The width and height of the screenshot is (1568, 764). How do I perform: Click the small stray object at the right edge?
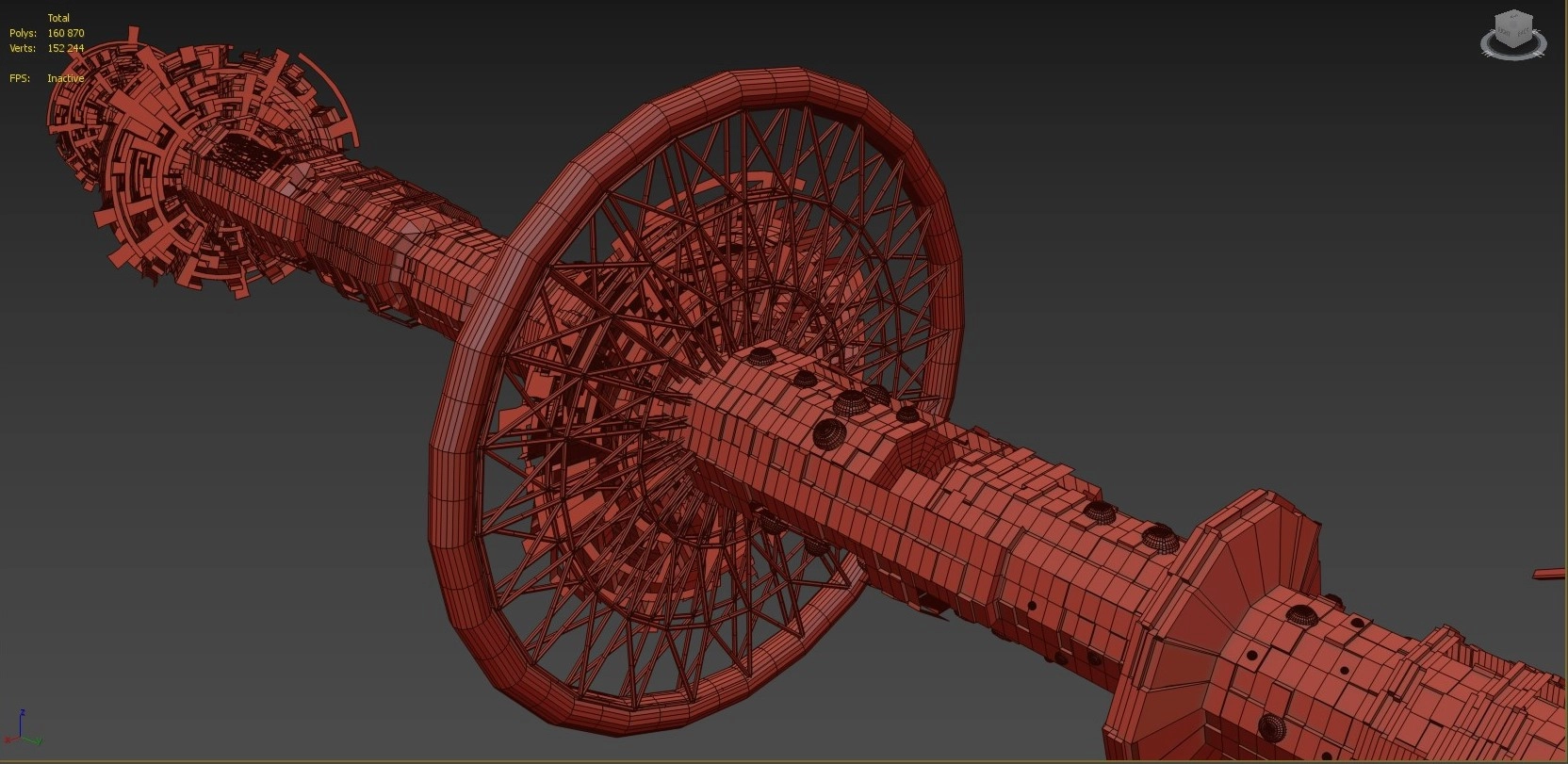click(x=1550, y=574)
